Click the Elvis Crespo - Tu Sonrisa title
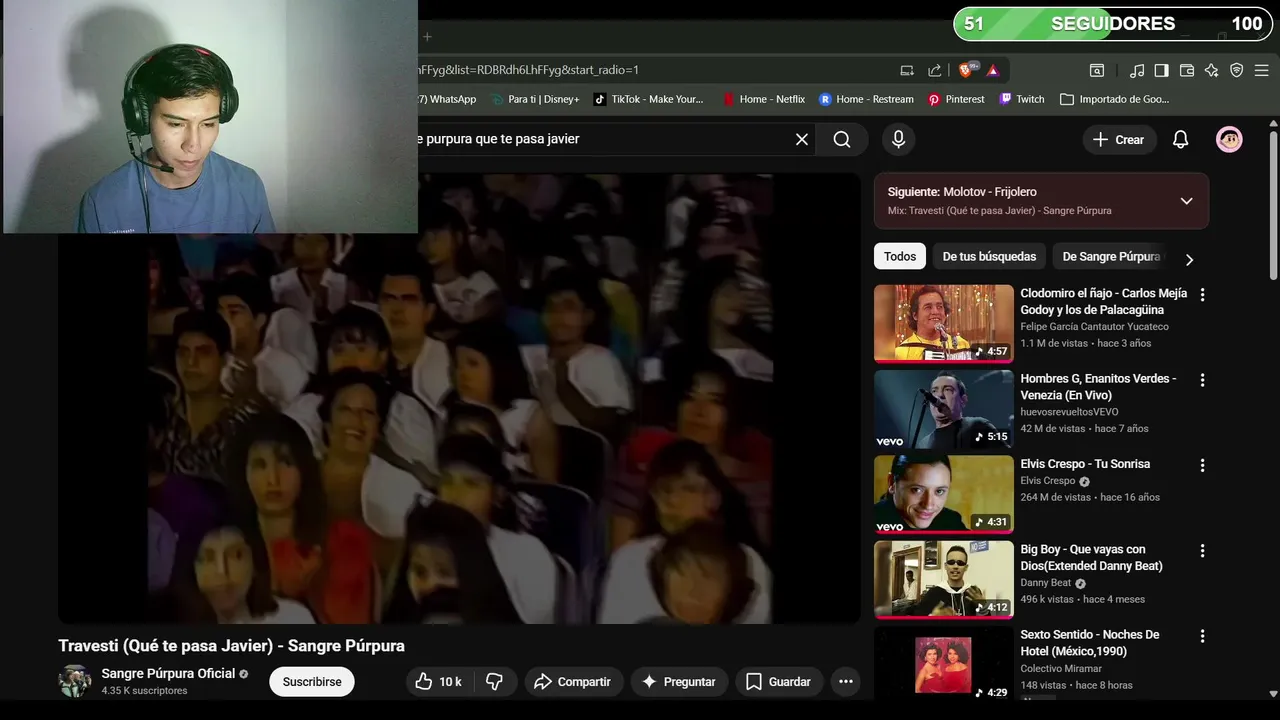Viewport: 1280px width, 720px height. [1085, 464]
